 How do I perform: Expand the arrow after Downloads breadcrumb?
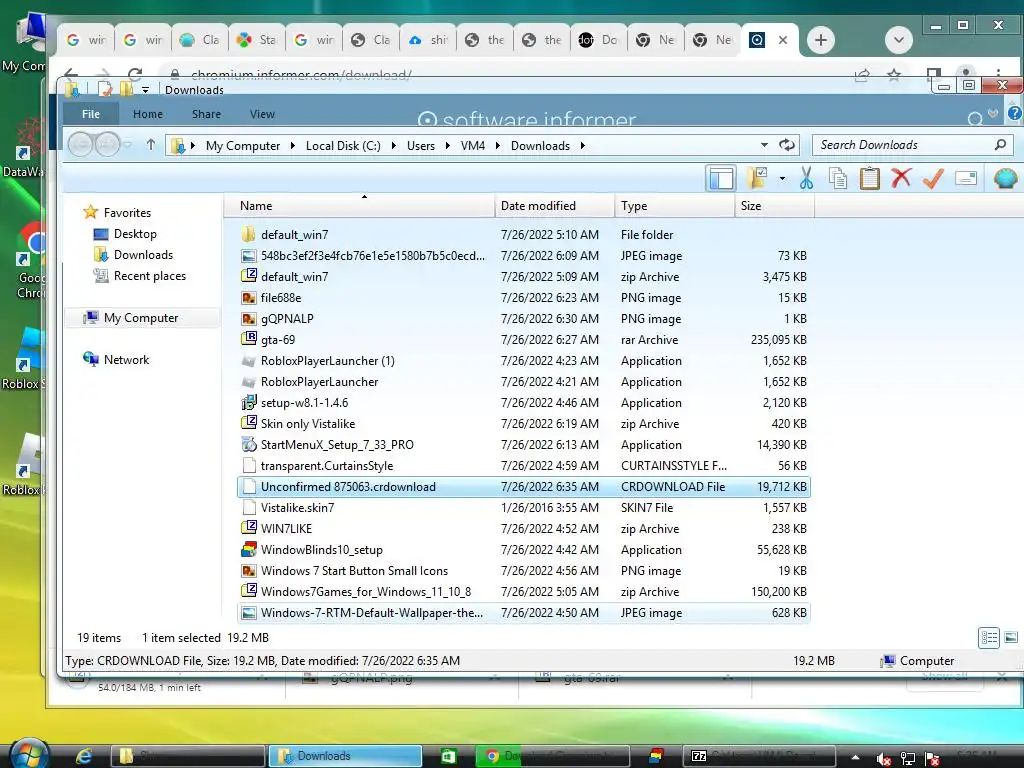click(583, 146)
